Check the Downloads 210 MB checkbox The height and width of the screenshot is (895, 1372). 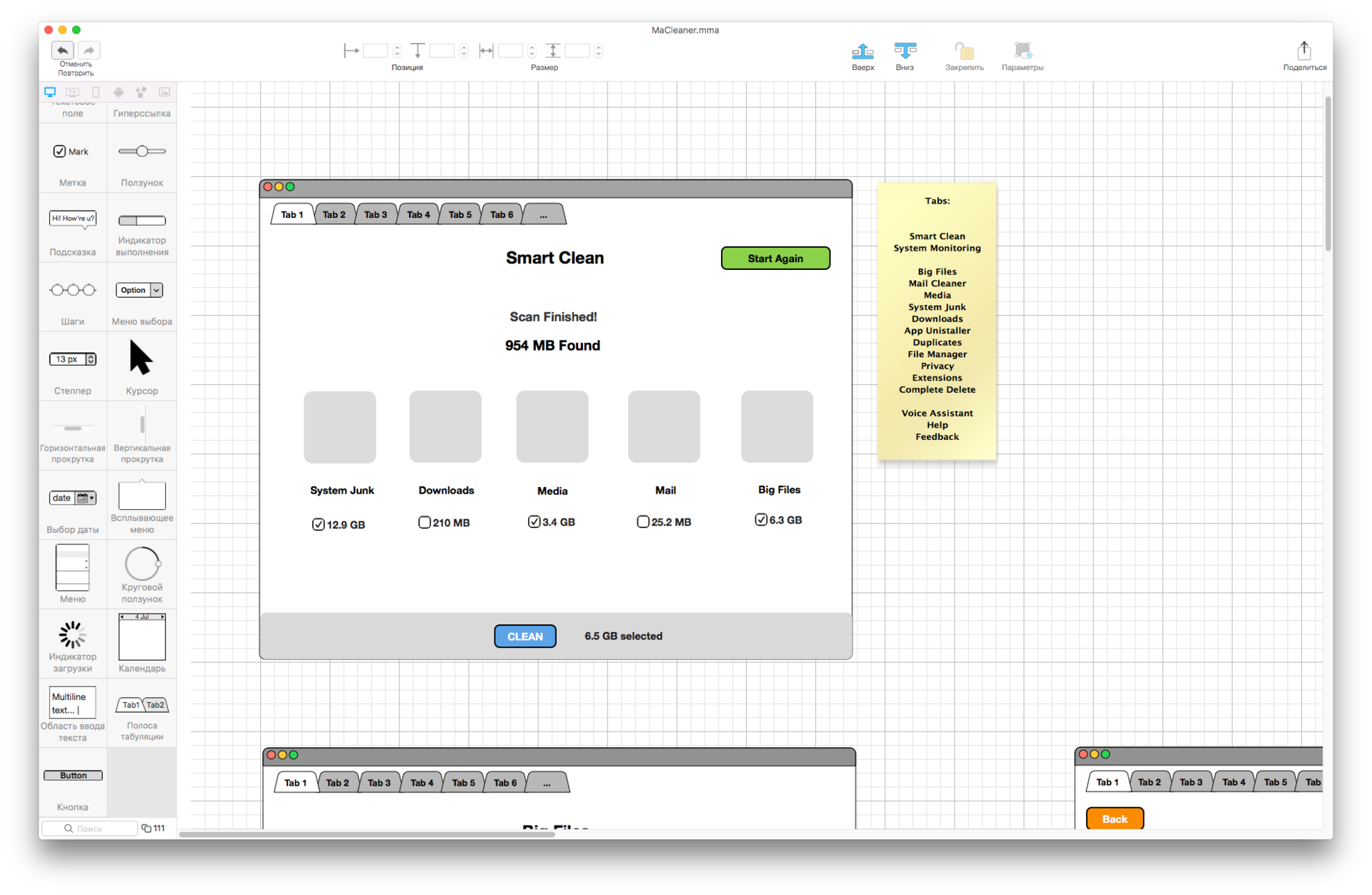424,522
